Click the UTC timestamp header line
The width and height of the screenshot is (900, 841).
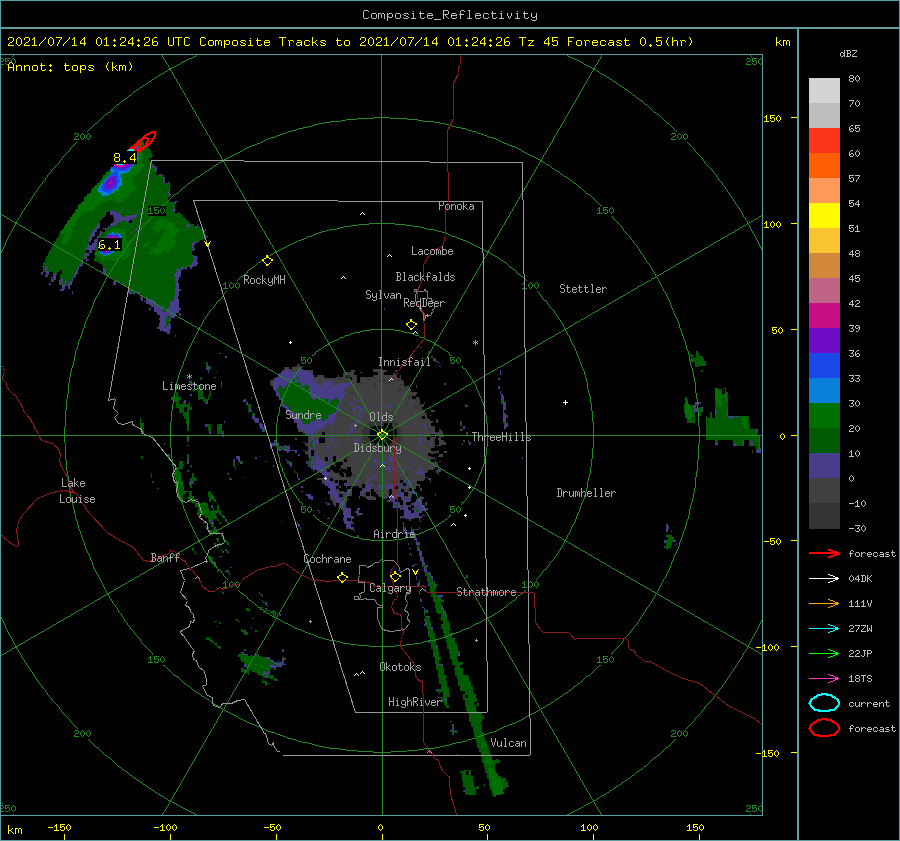350,42
